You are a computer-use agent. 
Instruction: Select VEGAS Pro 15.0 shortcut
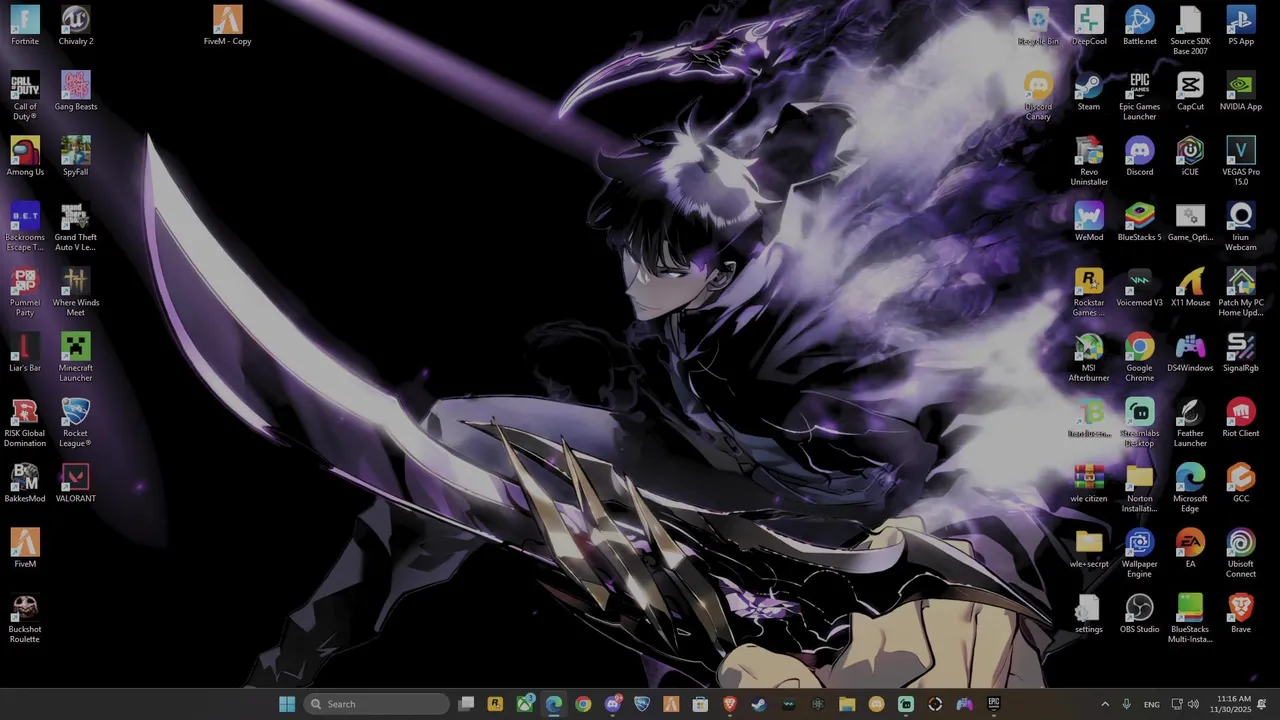[1241, 161]
